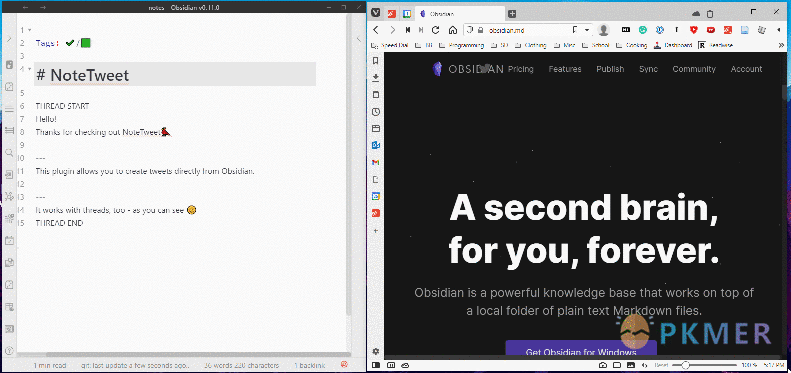This screenshot has width=791, height=373.
Task: Go forward in the browser
Action: tap(392, 30)
